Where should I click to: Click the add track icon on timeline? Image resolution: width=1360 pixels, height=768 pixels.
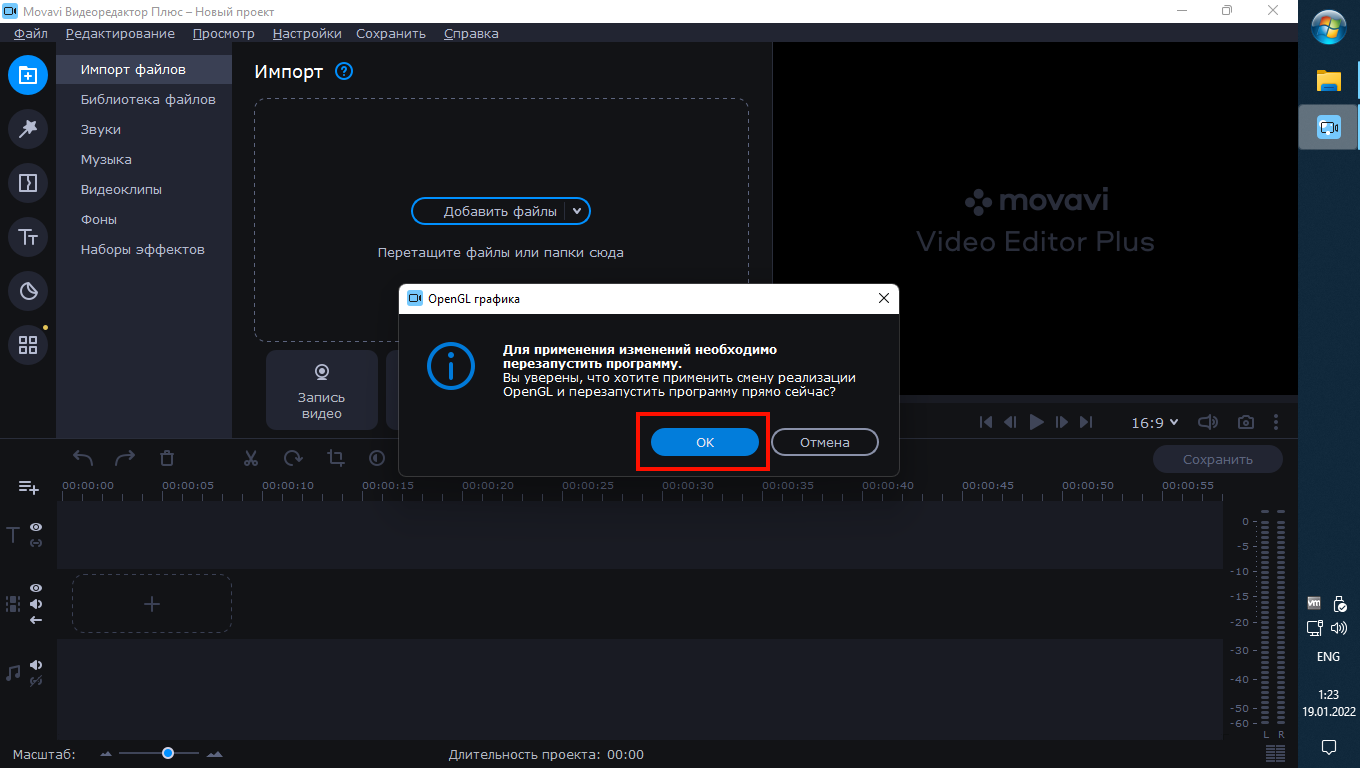(x=28, y=487)
